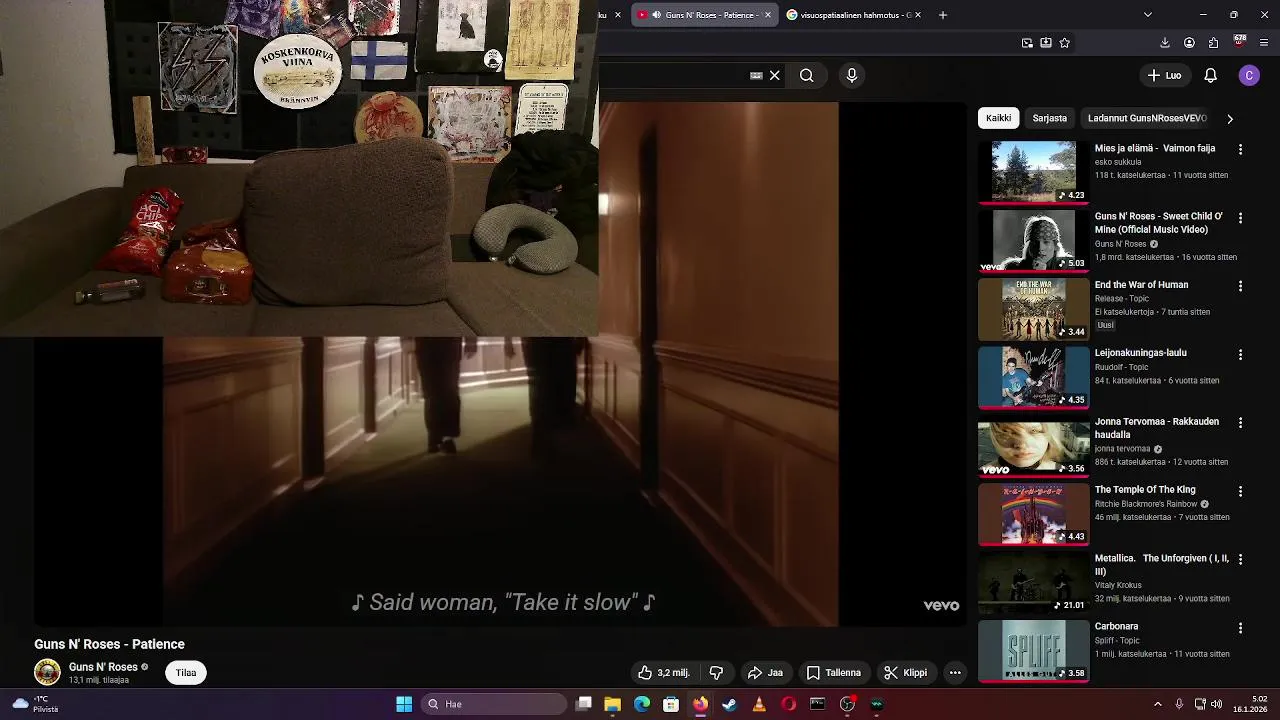1280x720 pixels.
Task: List all tabs dropdown arrow
Action: pyautogui.click(x=1147, y=15)
